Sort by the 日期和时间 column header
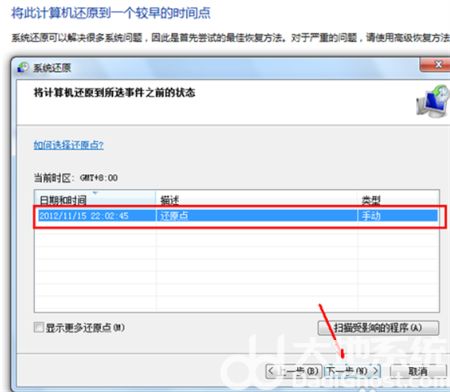The image size is (450, 392). (95, 199)
